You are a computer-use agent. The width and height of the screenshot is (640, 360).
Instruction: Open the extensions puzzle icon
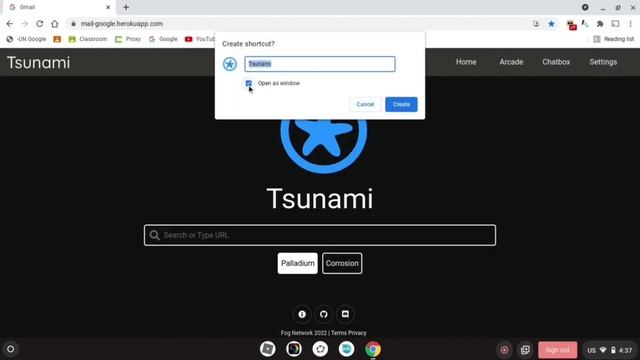click(x=600, y=24)
